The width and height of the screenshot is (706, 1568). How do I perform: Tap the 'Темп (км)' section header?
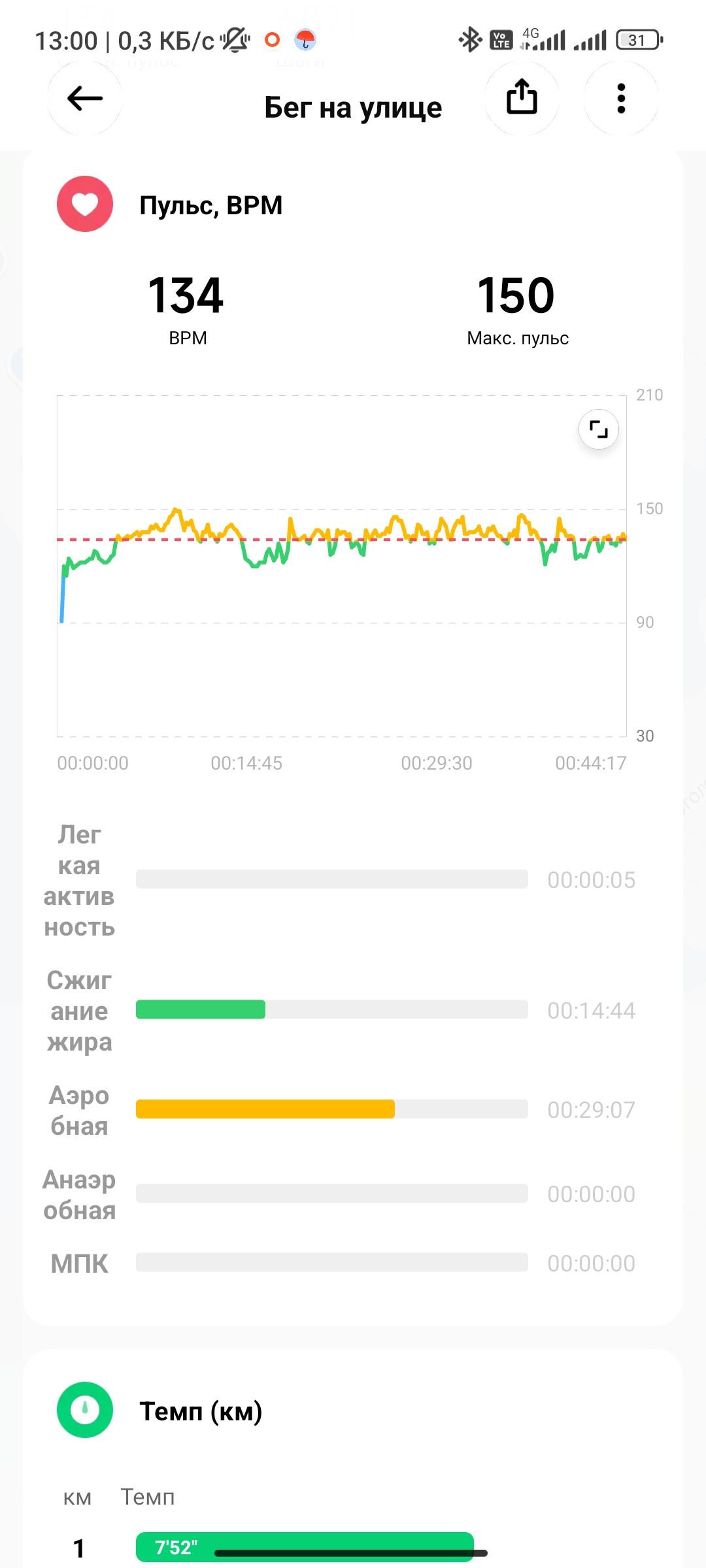[201, 1411]
